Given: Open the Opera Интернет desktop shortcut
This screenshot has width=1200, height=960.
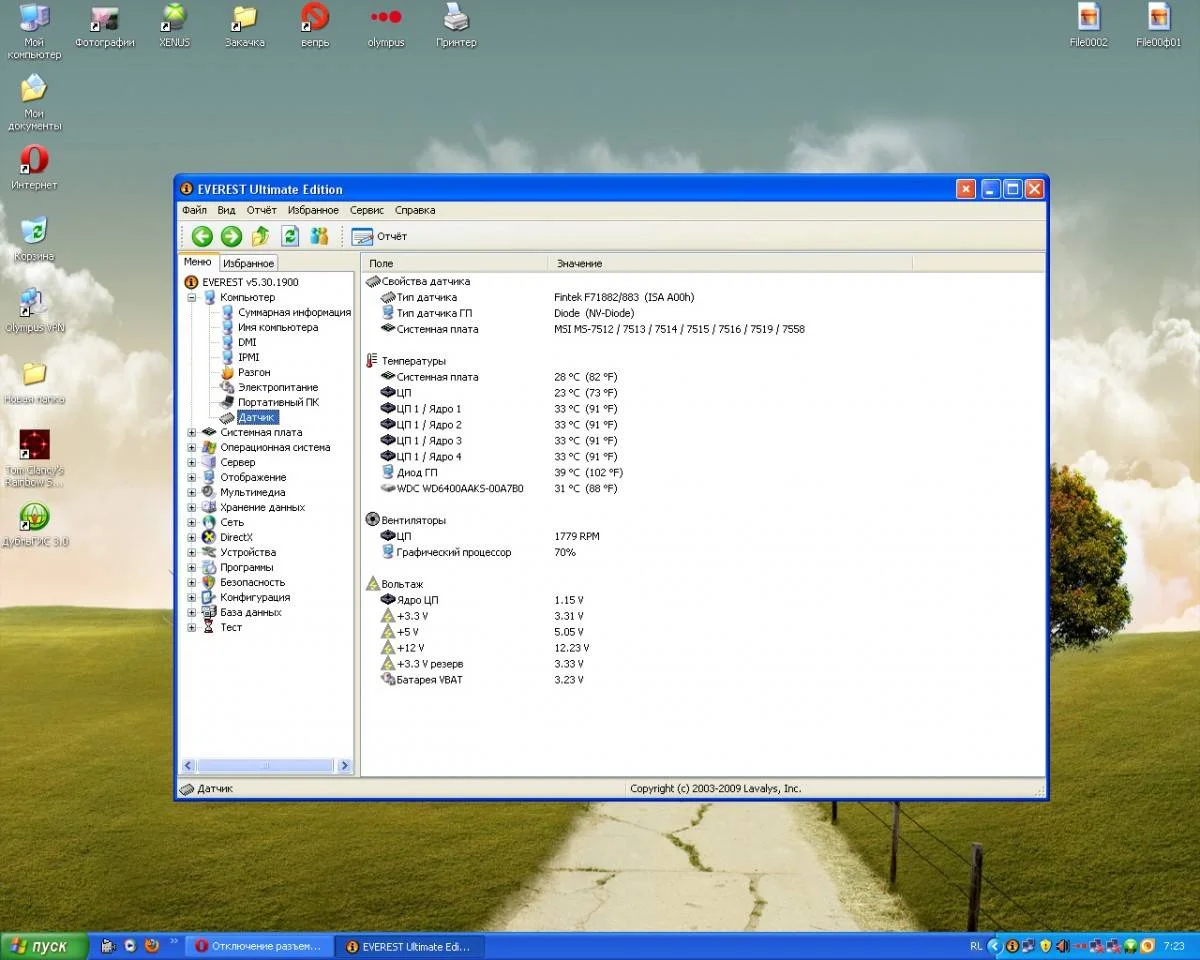Looking at the screenshot, I should tap(34, 161).
